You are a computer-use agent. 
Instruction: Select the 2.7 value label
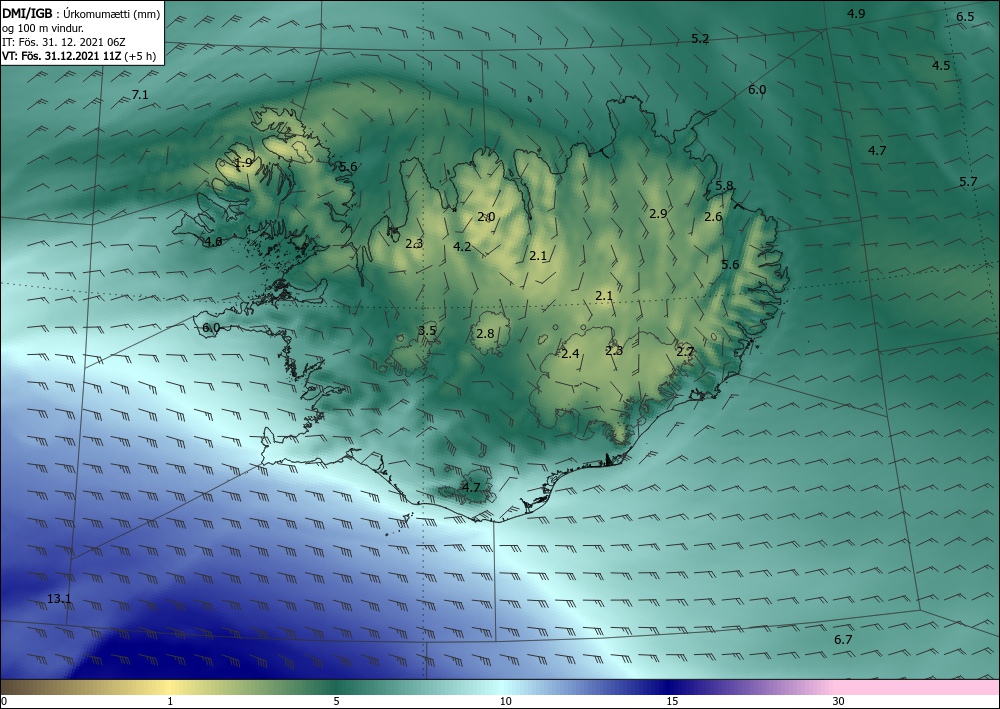point(685,352)
